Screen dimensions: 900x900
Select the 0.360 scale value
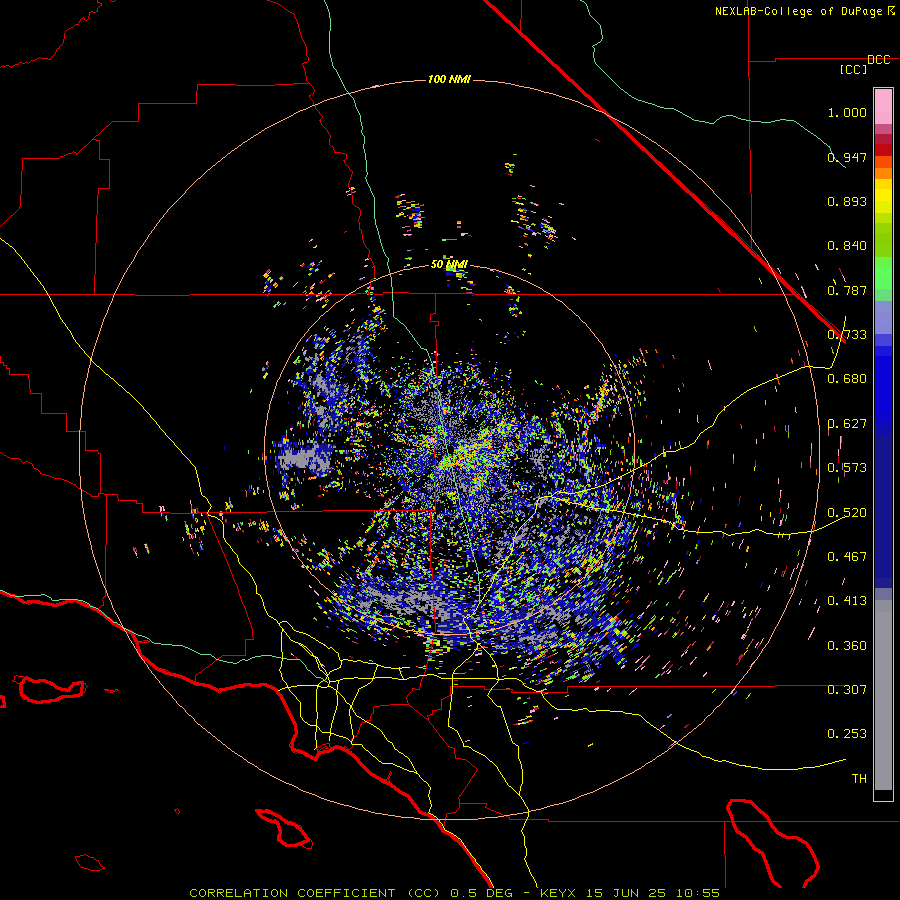847,646
